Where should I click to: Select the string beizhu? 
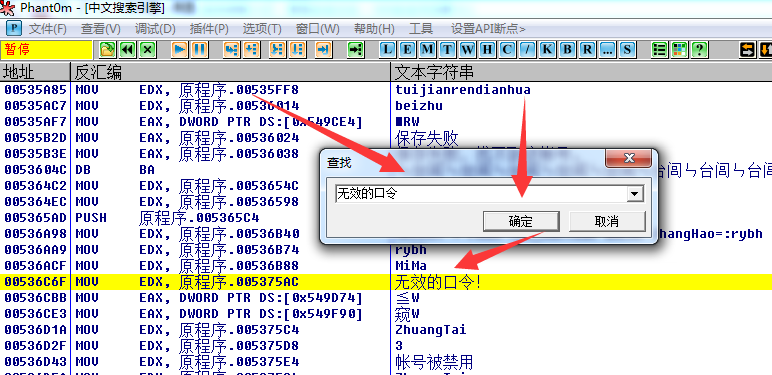pos(419,106)
